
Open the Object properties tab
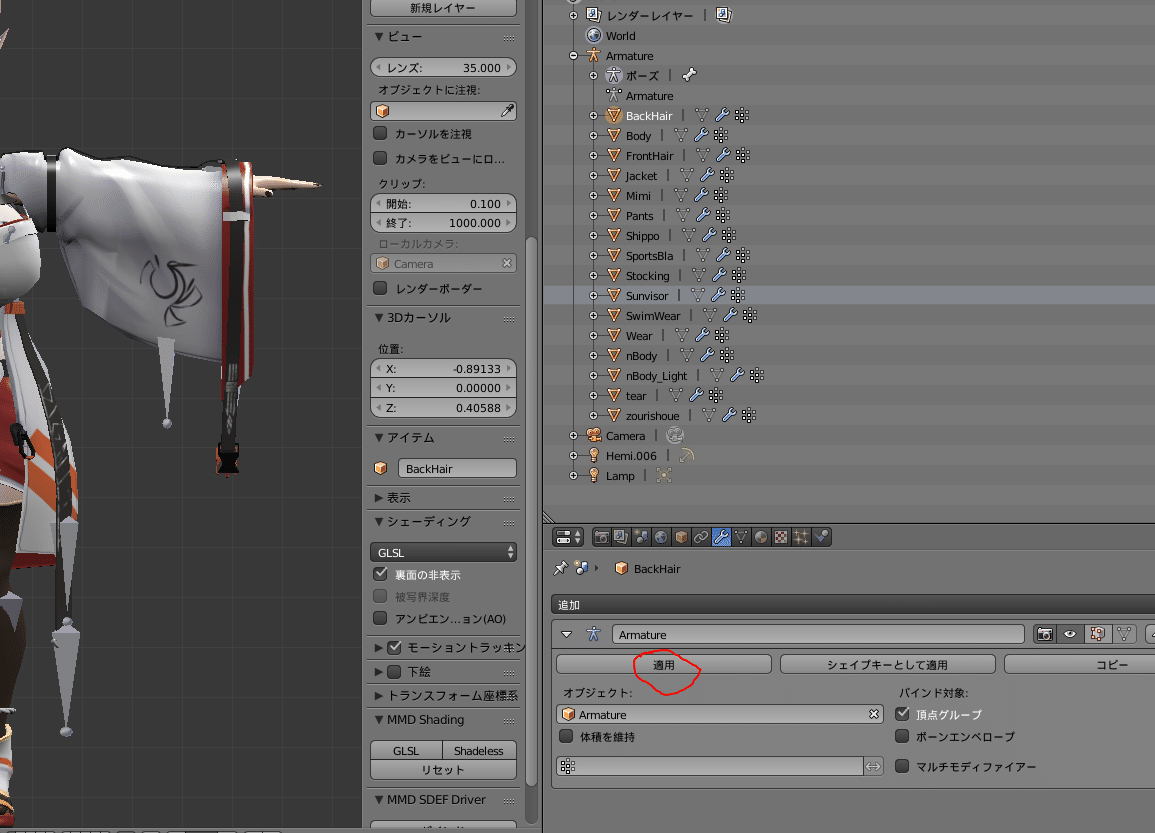(x=681, y=537)
